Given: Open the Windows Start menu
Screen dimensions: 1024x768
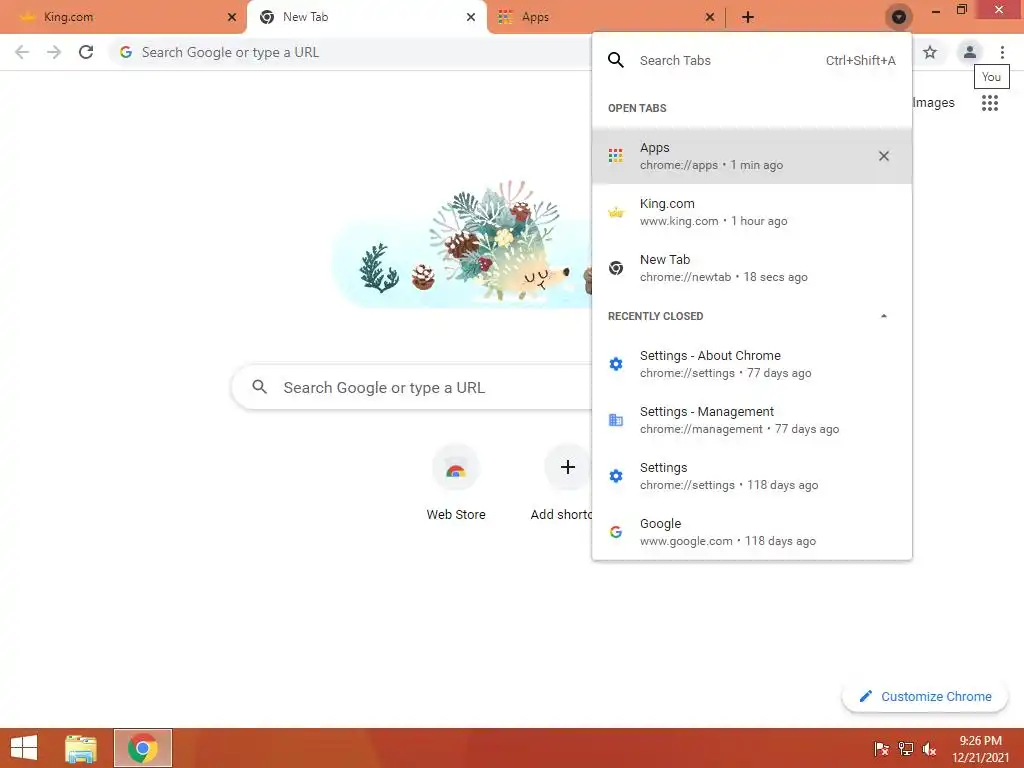Looking at the screenshot, I should tap(24, 748).
